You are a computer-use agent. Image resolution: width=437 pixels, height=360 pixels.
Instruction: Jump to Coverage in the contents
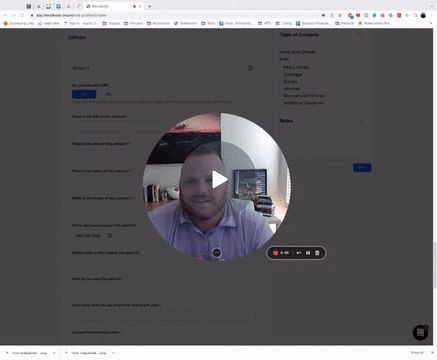(x=293, y=74)
